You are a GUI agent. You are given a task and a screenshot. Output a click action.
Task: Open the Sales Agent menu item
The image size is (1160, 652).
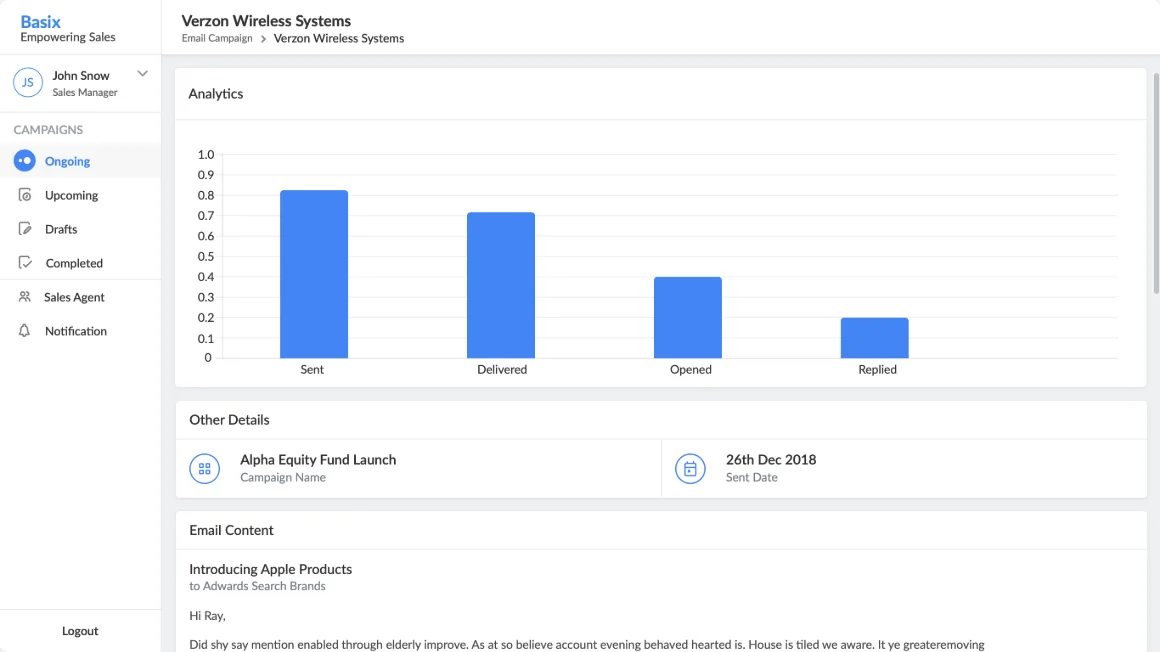click(80, 297)
